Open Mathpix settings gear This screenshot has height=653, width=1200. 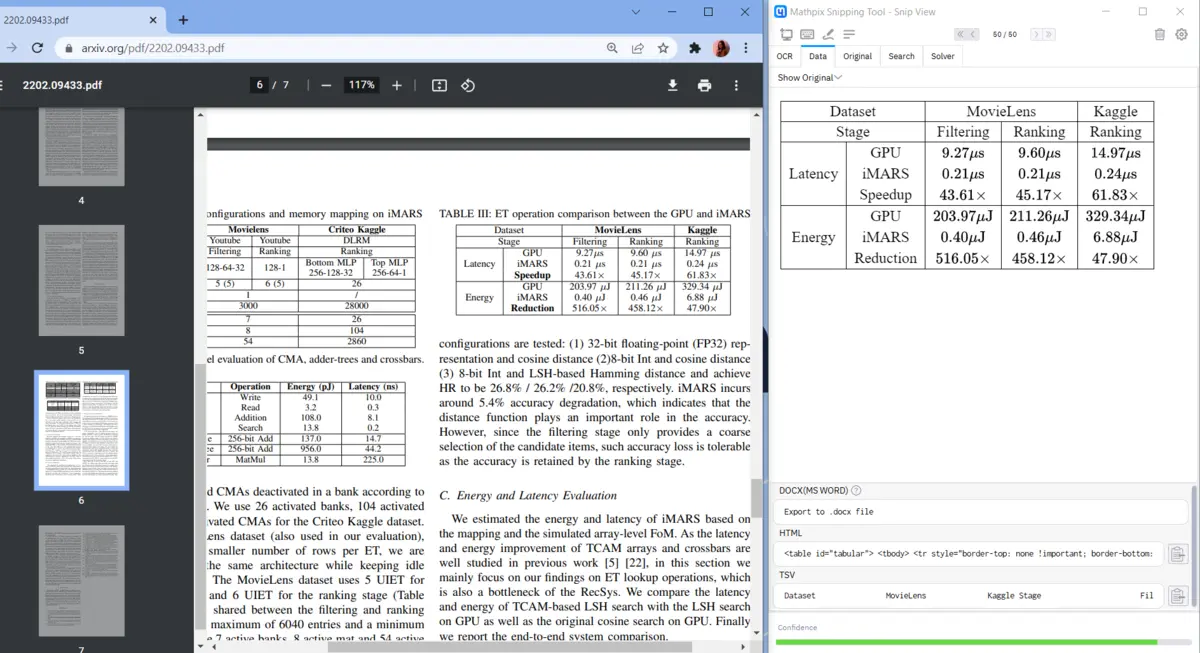point(1181,34)
